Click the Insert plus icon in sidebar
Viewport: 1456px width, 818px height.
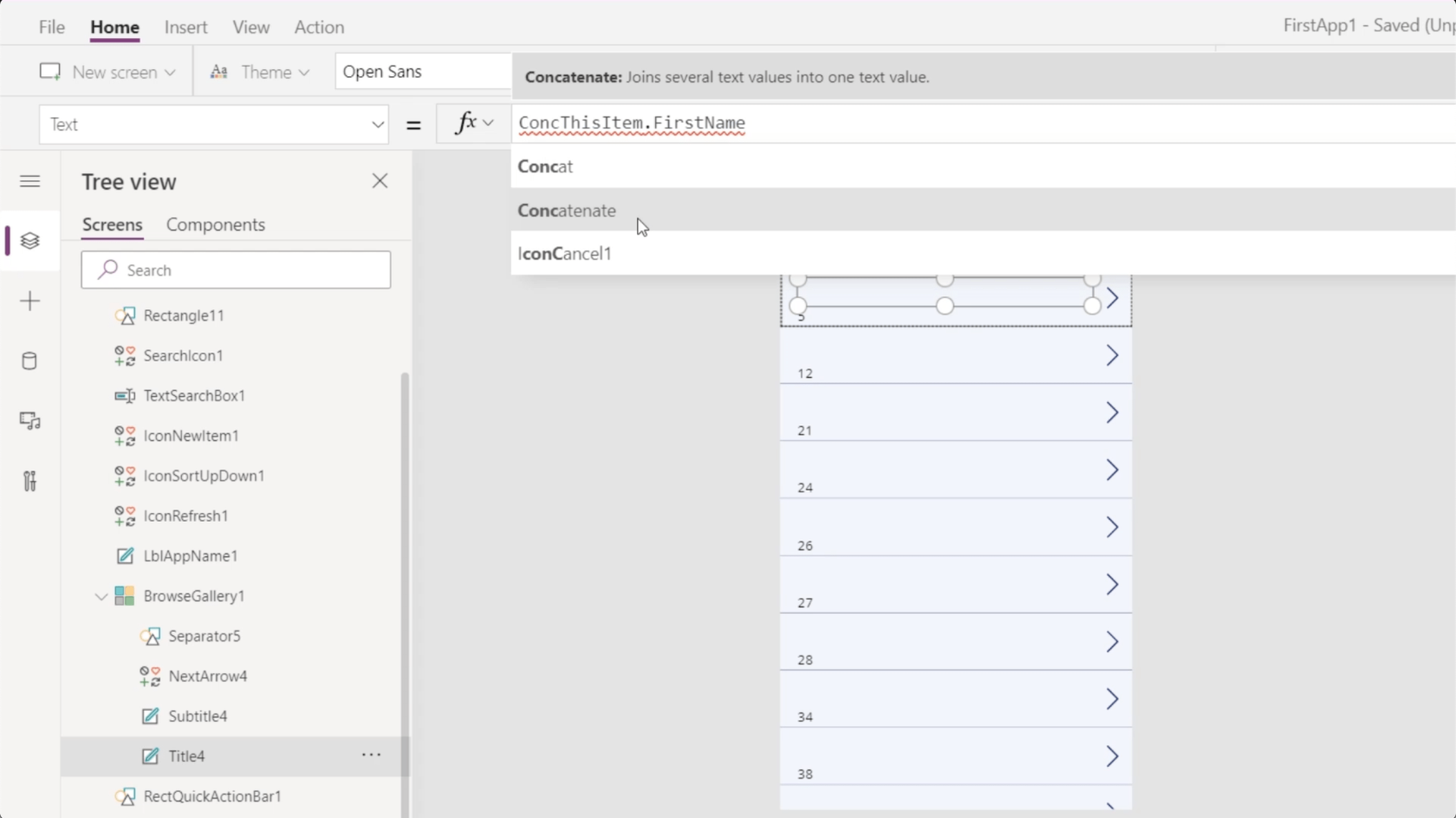coord(29,301)
